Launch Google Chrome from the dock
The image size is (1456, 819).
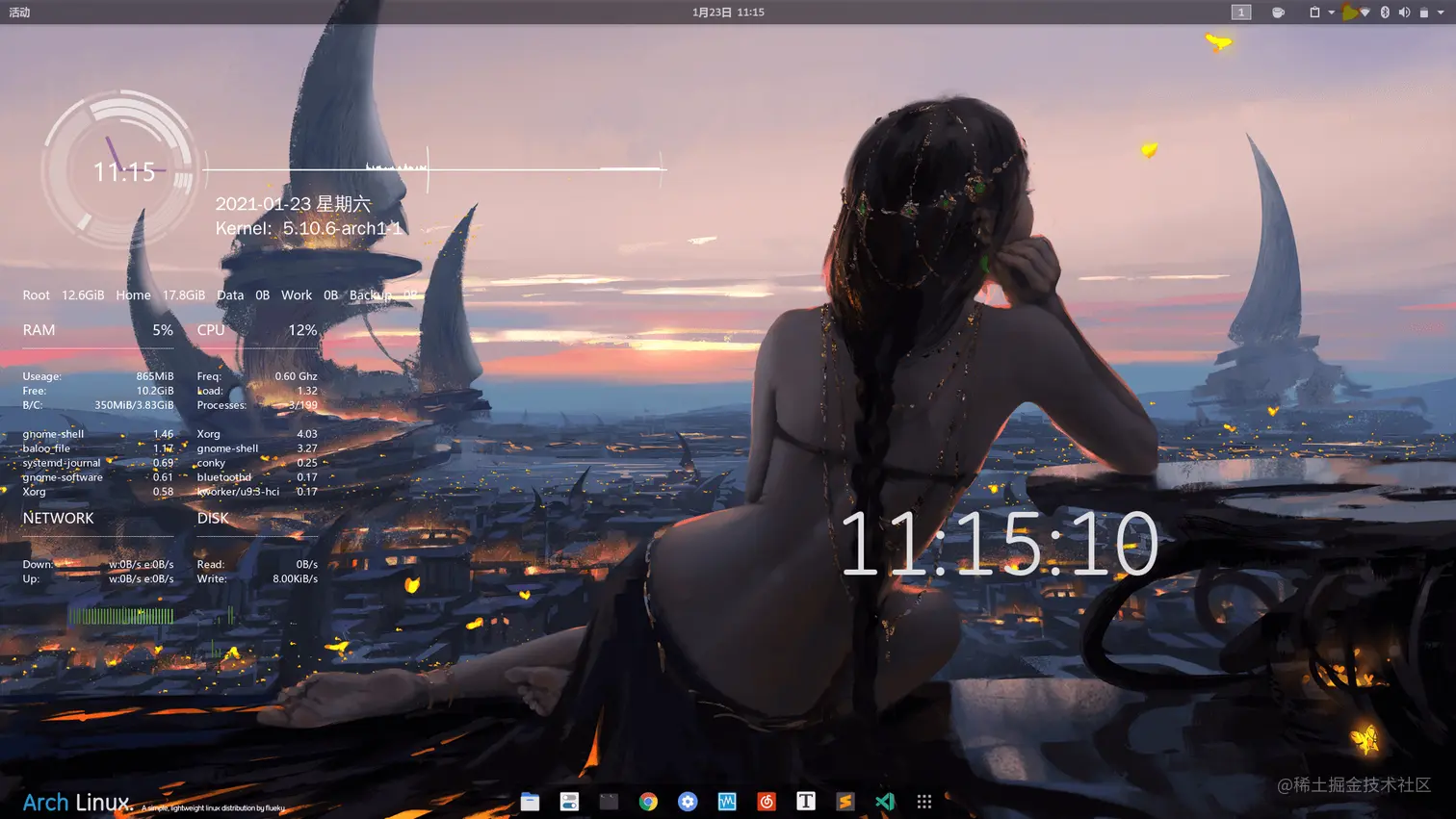[648, 802]
